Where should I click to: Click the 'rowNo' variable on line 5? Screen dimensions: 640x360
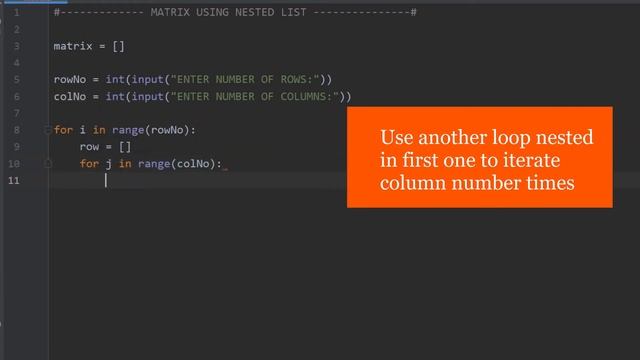[70, 79]
